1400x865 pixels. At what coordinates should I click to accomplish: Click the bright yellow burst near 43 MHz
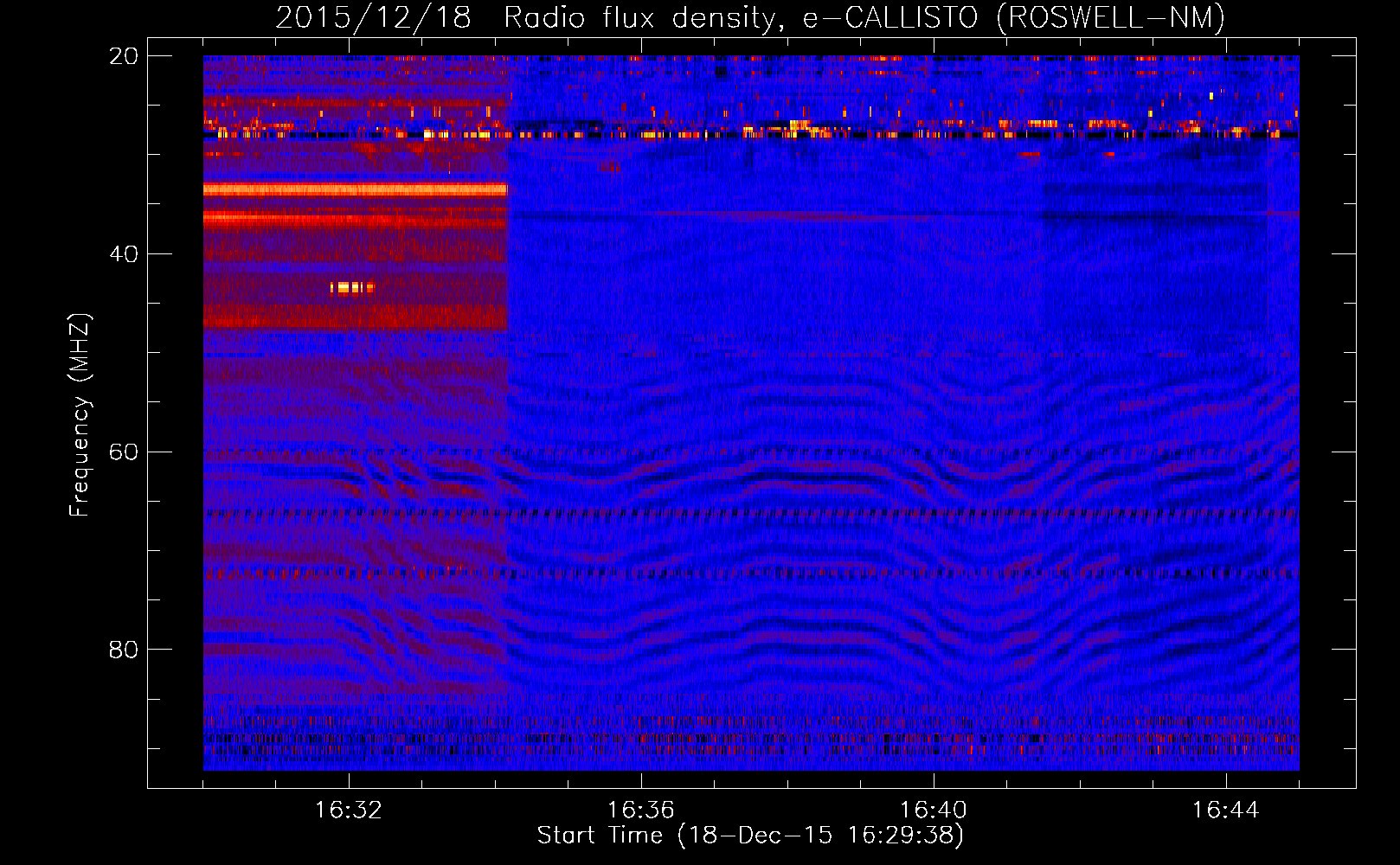point(352,287)
